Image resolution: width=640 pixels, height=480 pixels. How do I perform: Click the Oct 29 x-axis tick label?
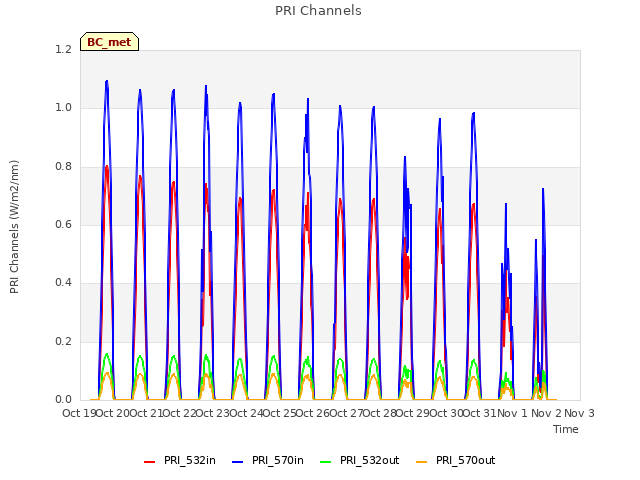click(413, 413)
